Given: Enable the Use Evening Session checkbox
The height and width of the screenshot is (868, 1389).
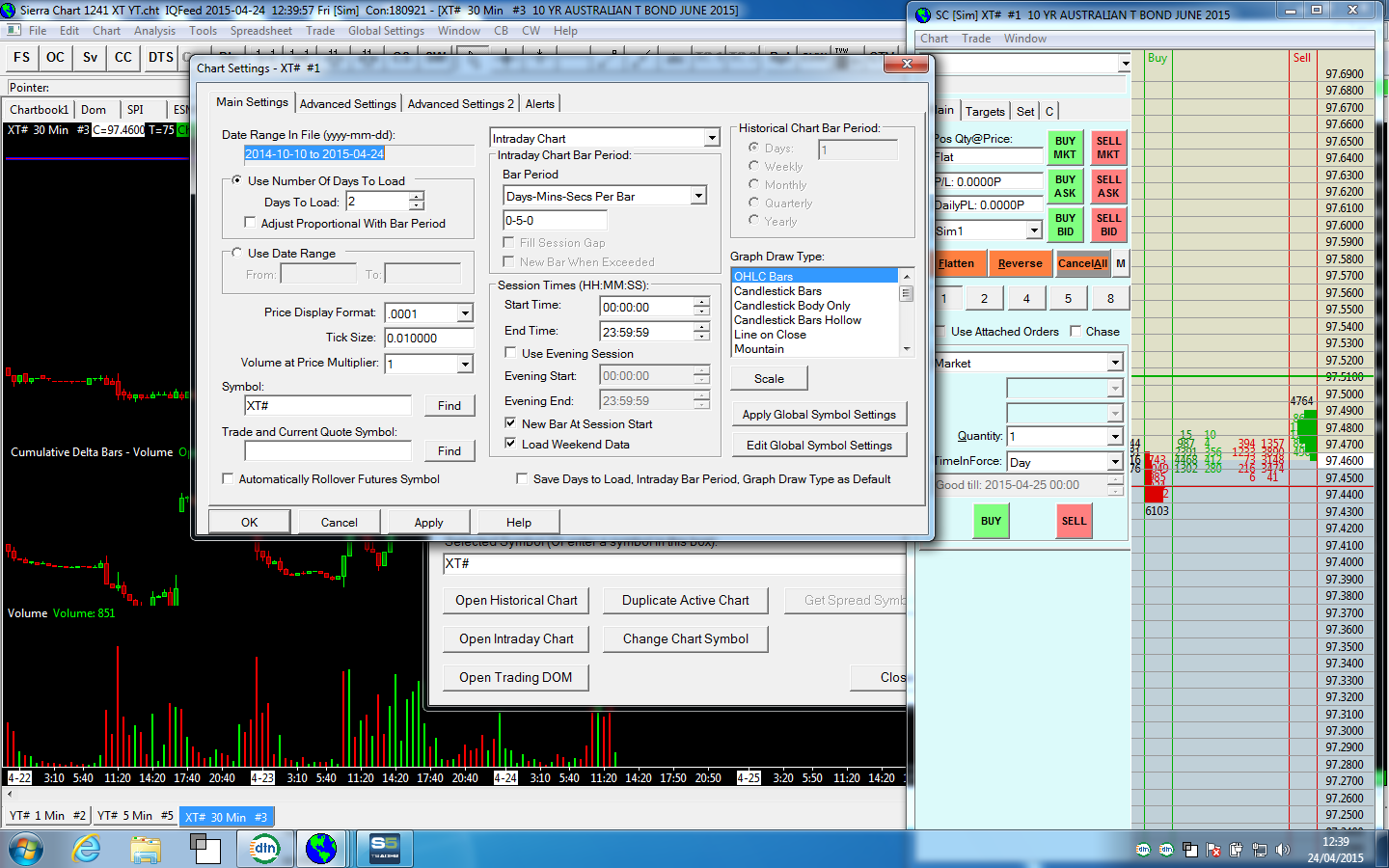Looking at the screenshot, I should click(x=511, y=353).
